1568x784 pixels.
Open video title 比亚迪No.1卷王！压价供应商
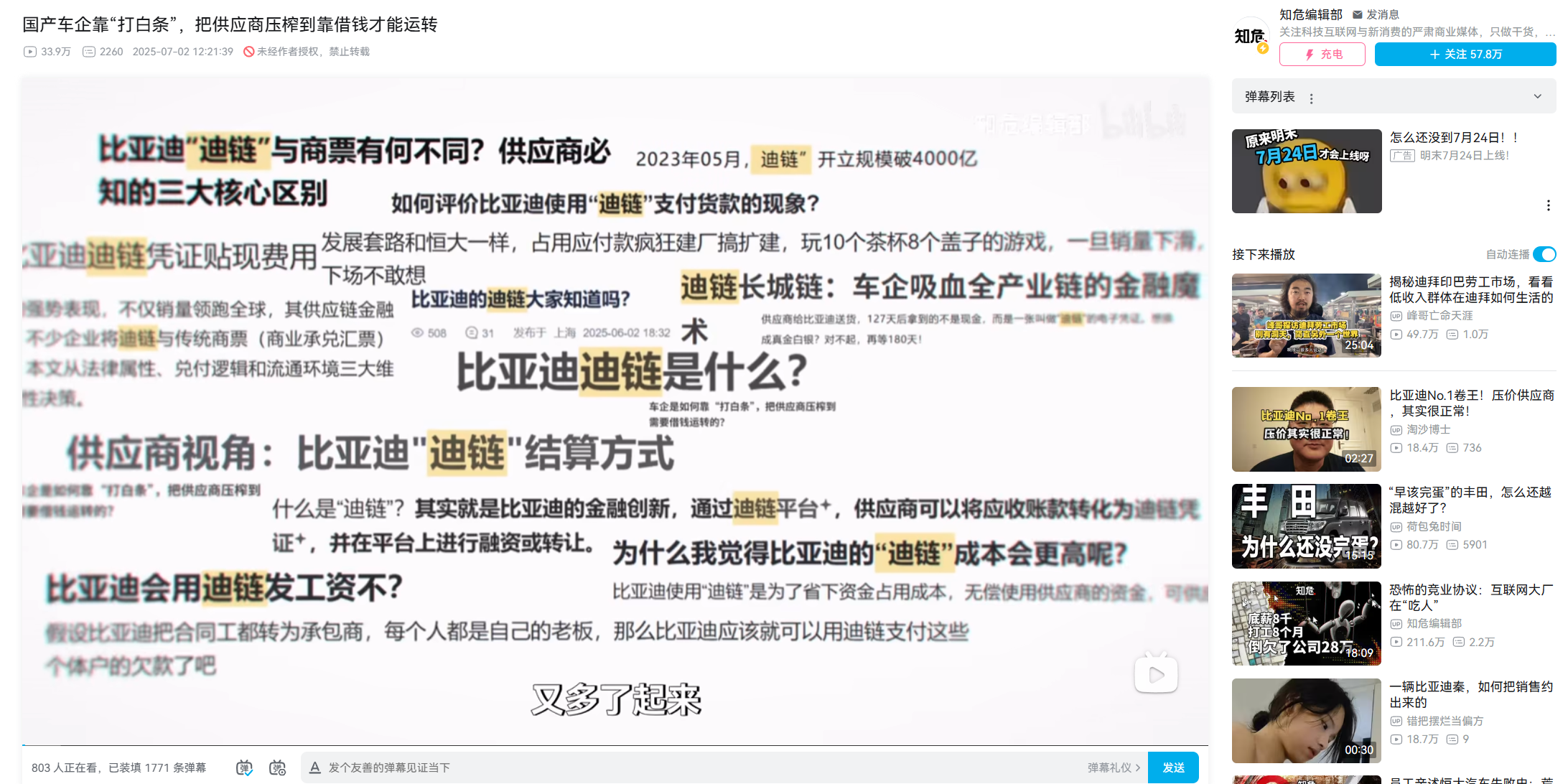1472,403
